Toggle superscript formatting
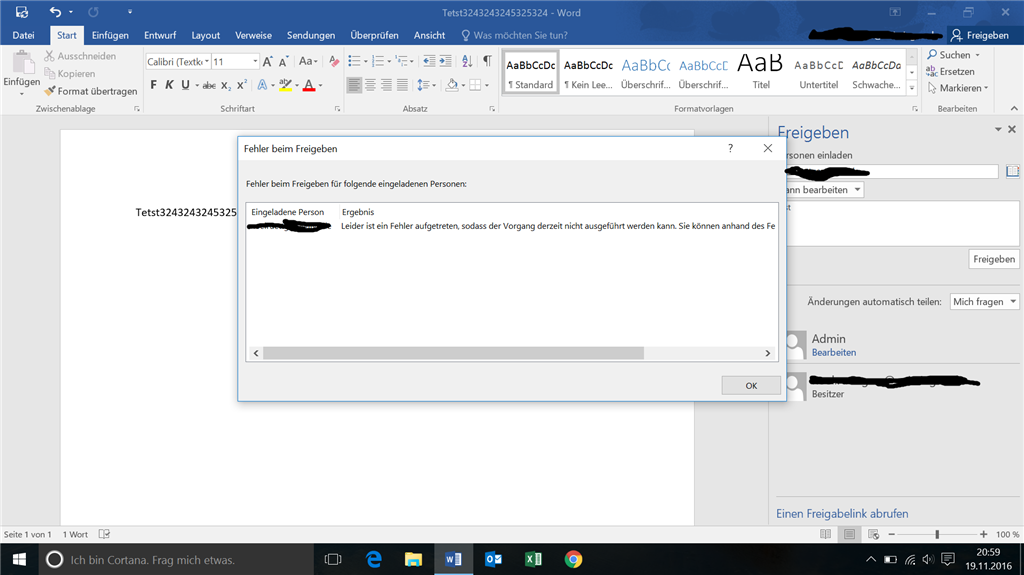Screen dimensions: 1024x575 point(242,85)
